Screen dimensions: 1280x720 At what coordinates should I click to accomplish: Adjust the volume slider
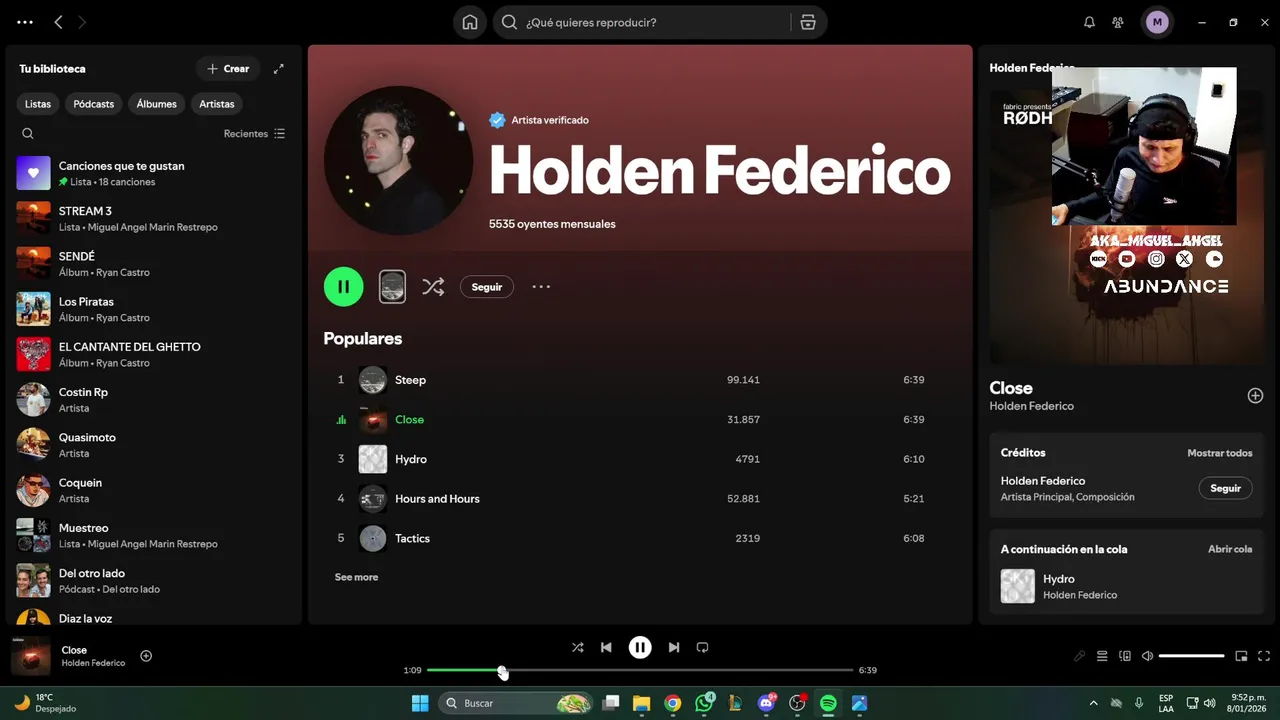point(1192,656)
